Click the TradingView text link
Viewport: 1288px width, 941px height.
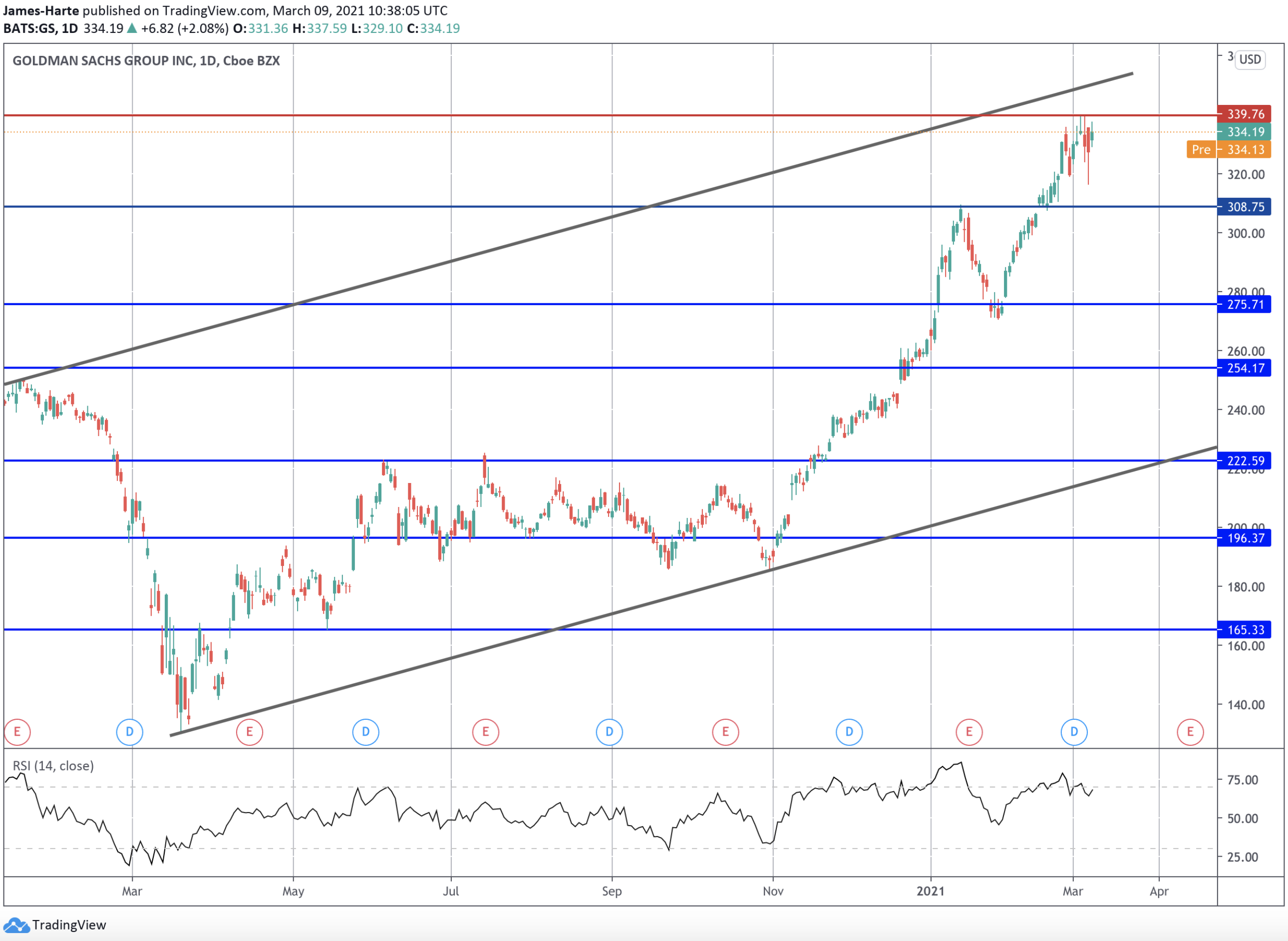click(69, 925)
